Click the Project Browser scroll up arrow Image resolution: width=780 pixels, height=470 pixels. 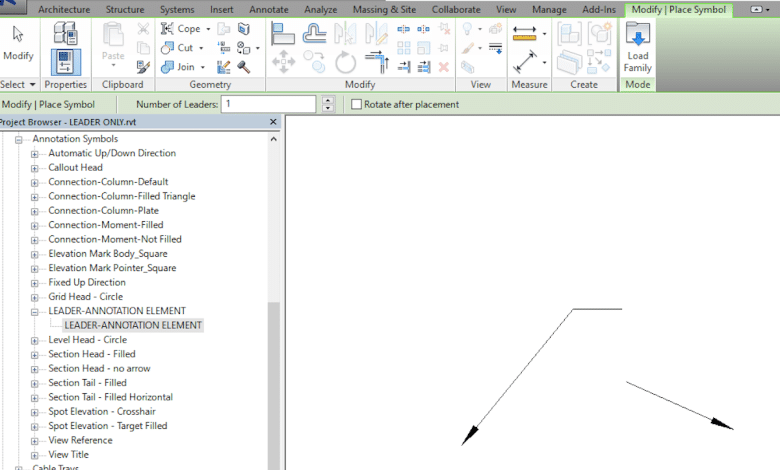pos(274,139)
